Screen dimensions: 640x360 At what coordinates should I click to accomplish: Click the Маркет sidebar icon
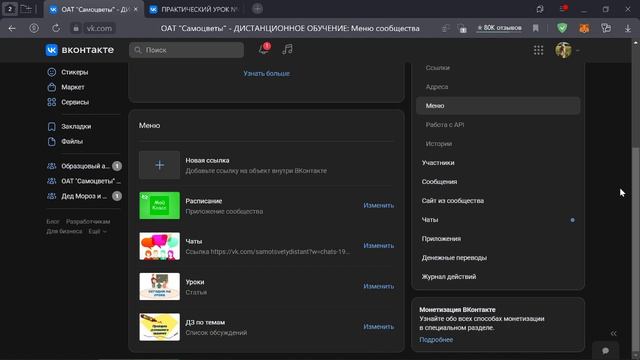tap(51, 87)
